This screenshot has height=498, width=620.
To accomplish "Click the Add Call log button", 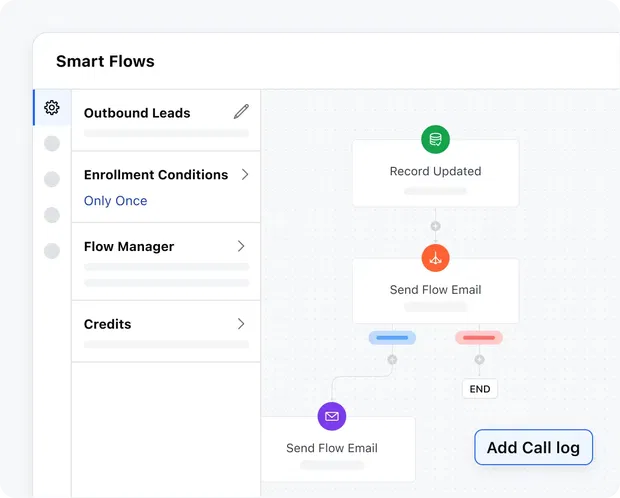I will click(x=533, y=447).
